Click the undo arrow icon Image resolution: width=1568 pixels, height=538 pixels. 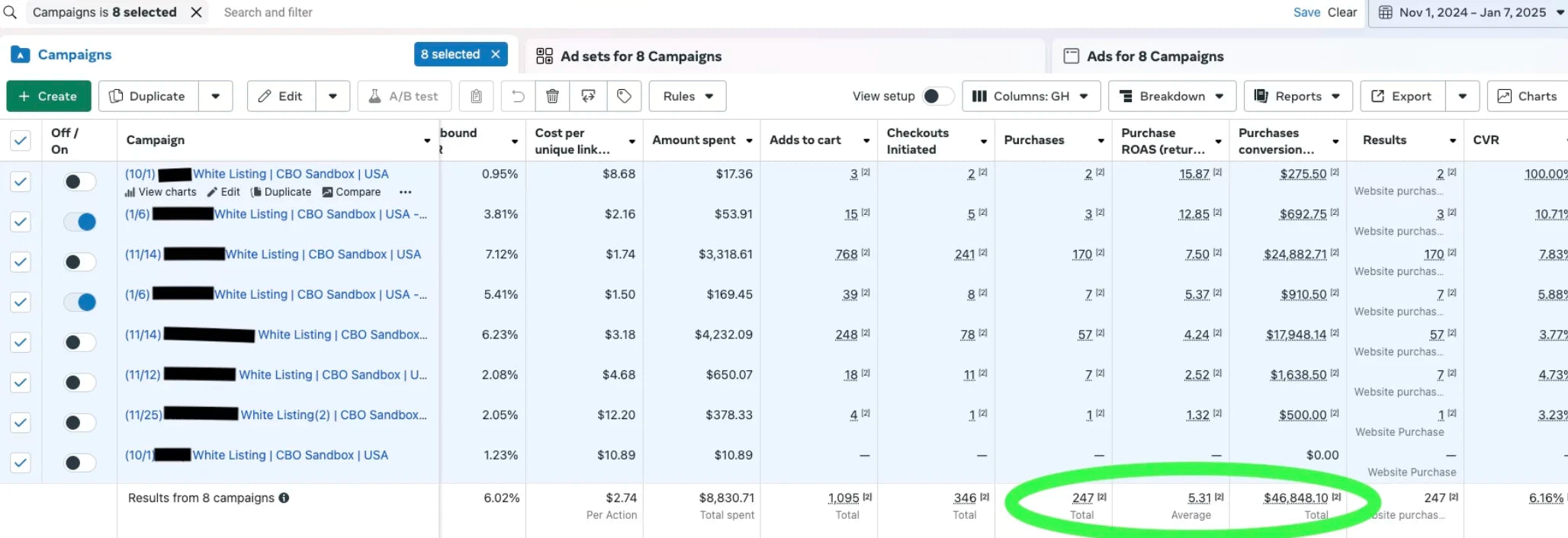pyautogui.click(x=518, y=96)
